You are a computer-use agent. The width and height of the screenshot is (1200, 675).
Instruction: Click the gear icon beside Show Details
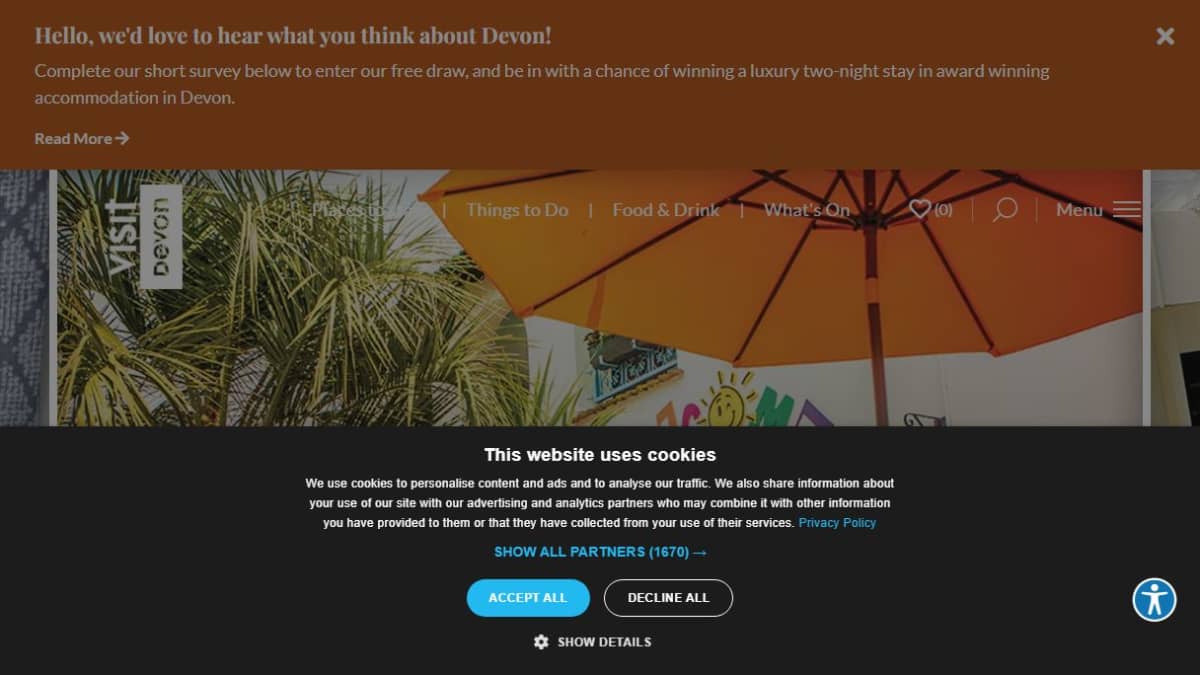[x=541, y=642]
